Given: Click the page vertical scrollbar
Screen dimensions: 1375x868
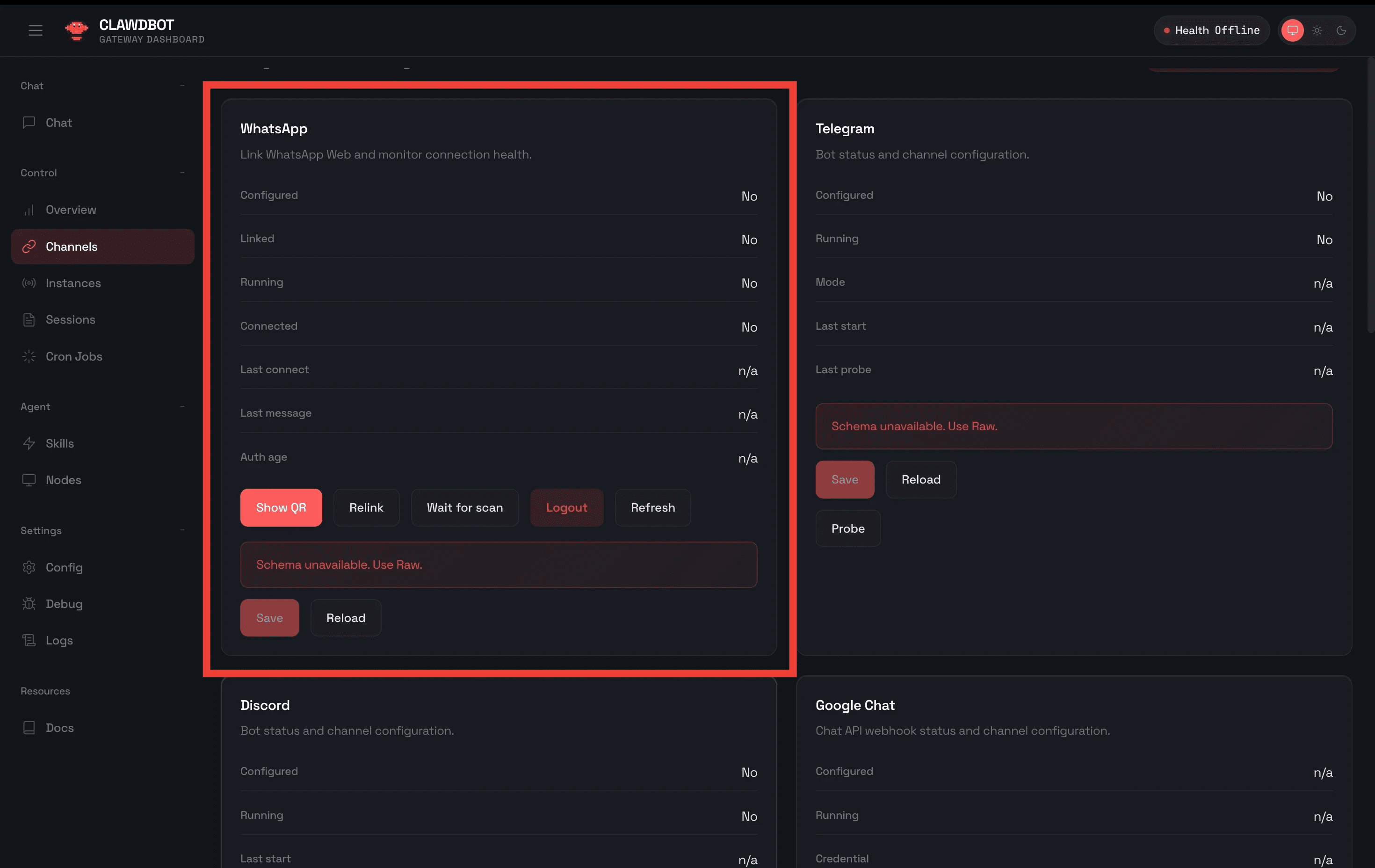Looking at the screenshot, I should click(1370, 194).
